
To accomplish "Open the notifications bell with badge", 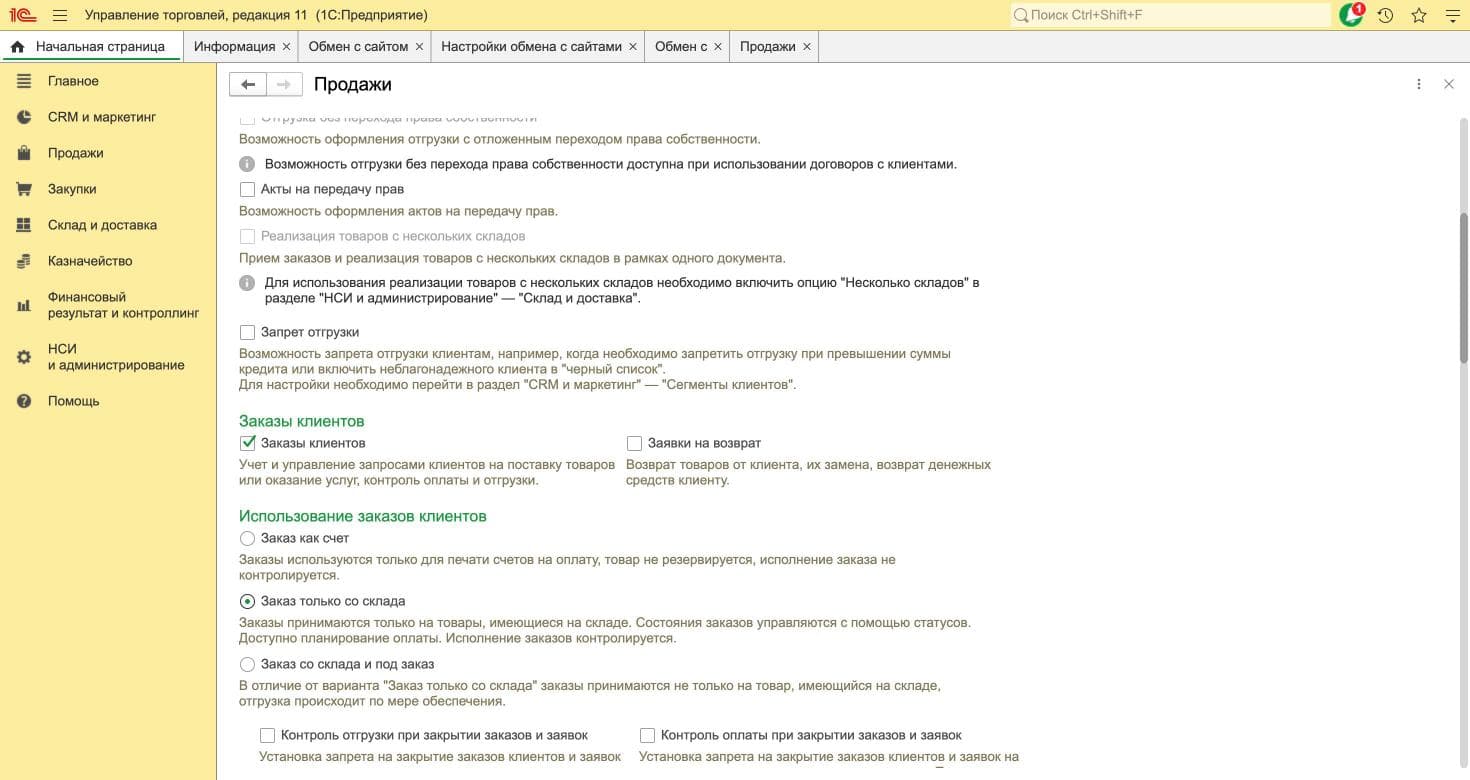I will click(x=1351, y=15).
